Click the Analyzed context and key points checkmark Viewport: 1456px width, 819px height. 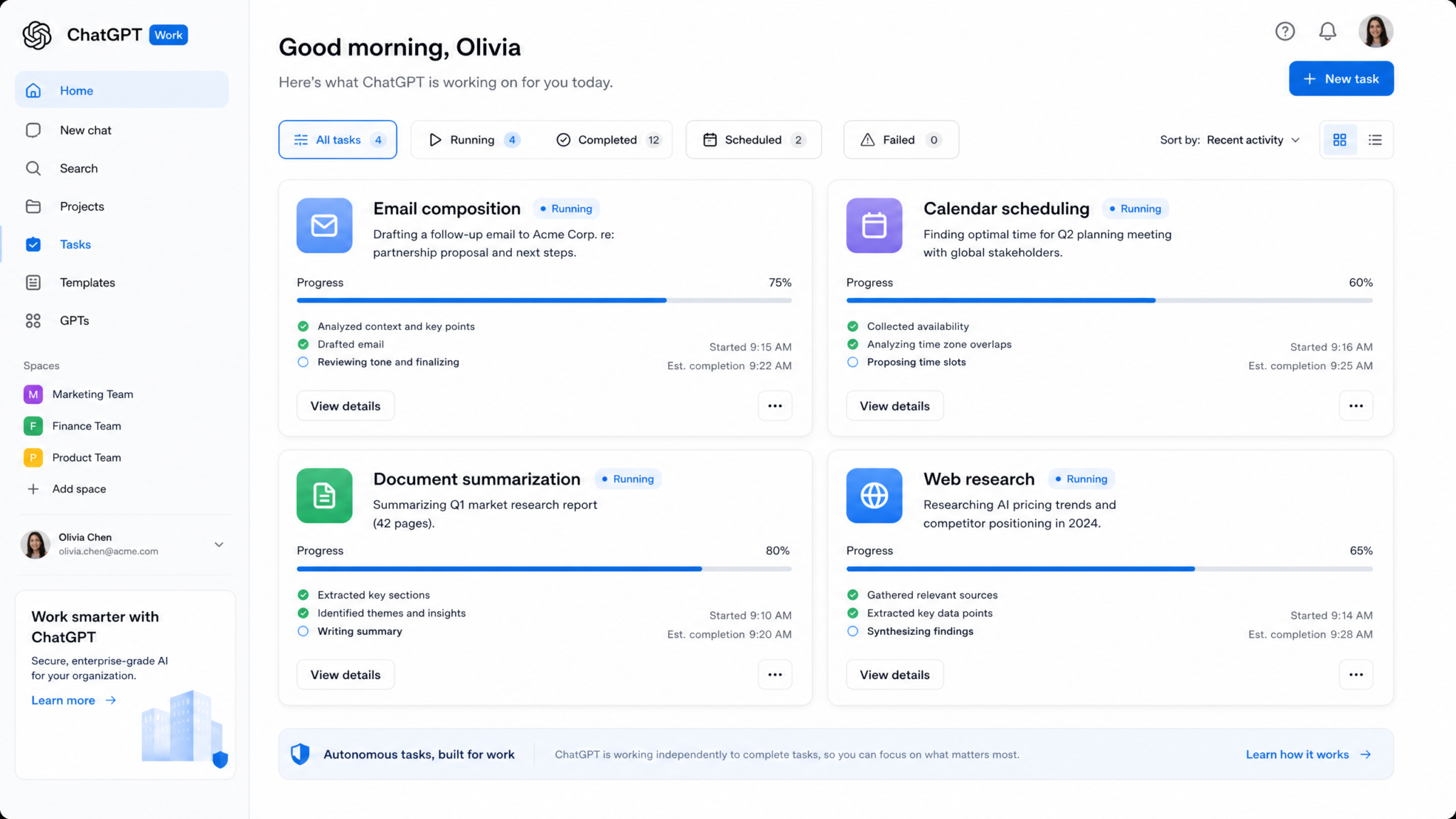304,326
